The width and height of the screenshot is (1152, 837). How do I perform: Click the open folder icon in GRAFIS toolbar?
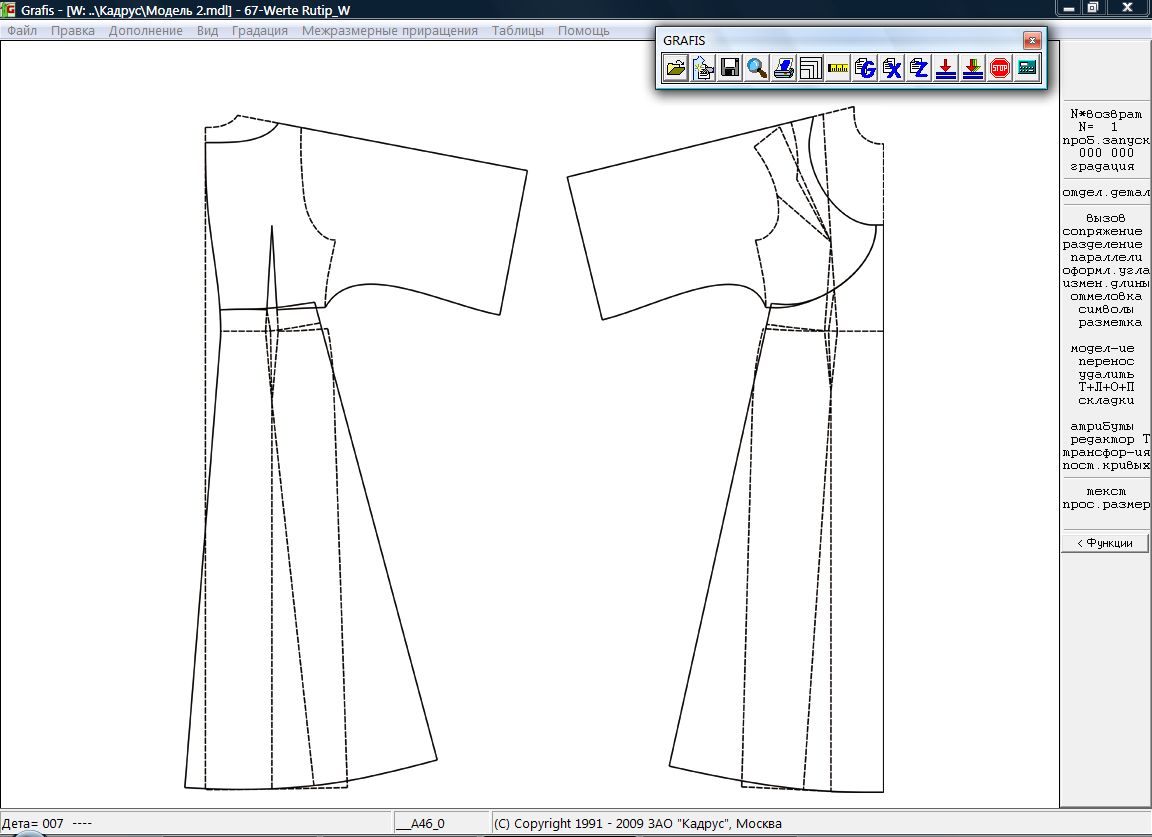tap(677, 69)
